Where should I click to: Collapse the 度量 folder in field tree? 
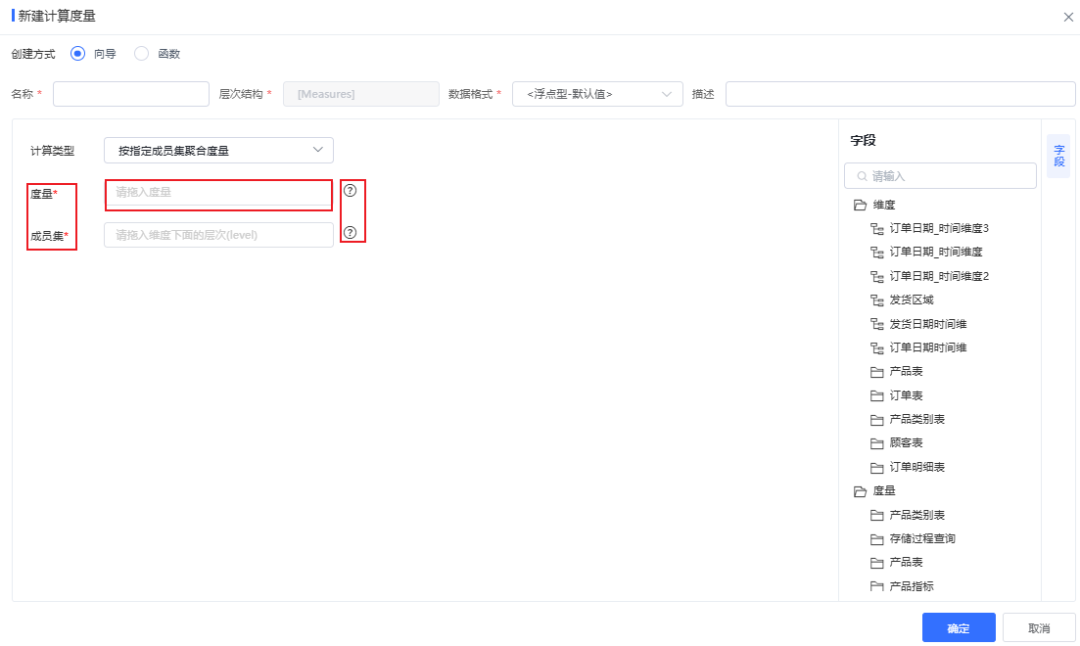point(884,490)
